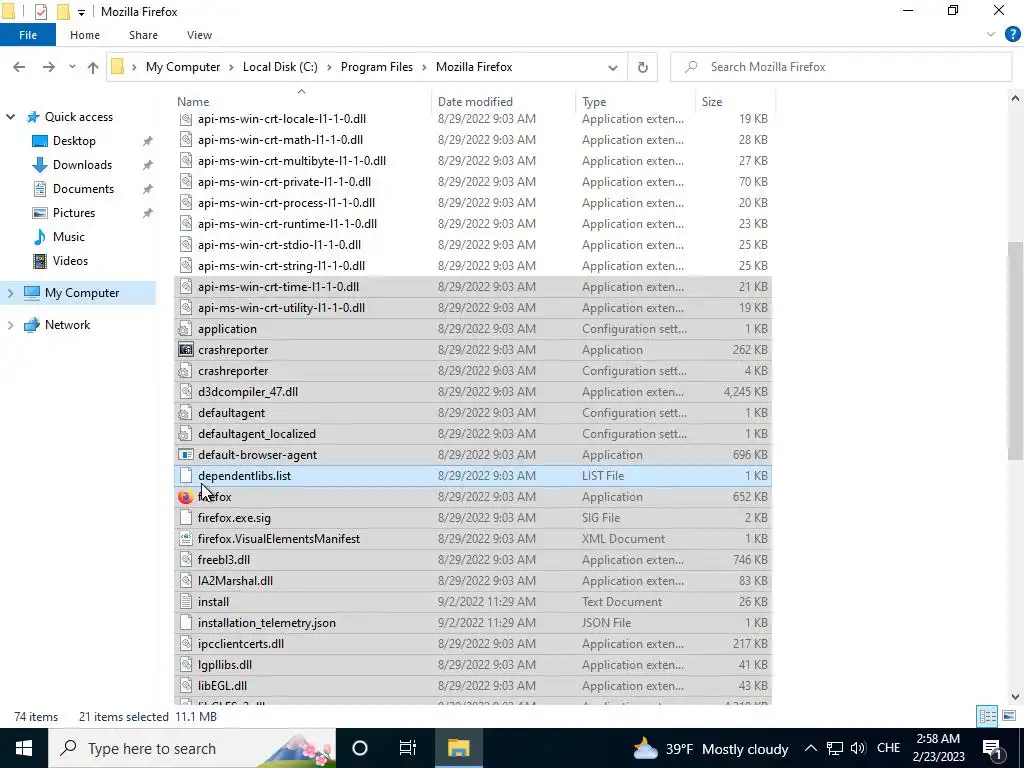Open the address bar history dropdown
This screenshot has height=768, width=1024.
click(613, 67)
